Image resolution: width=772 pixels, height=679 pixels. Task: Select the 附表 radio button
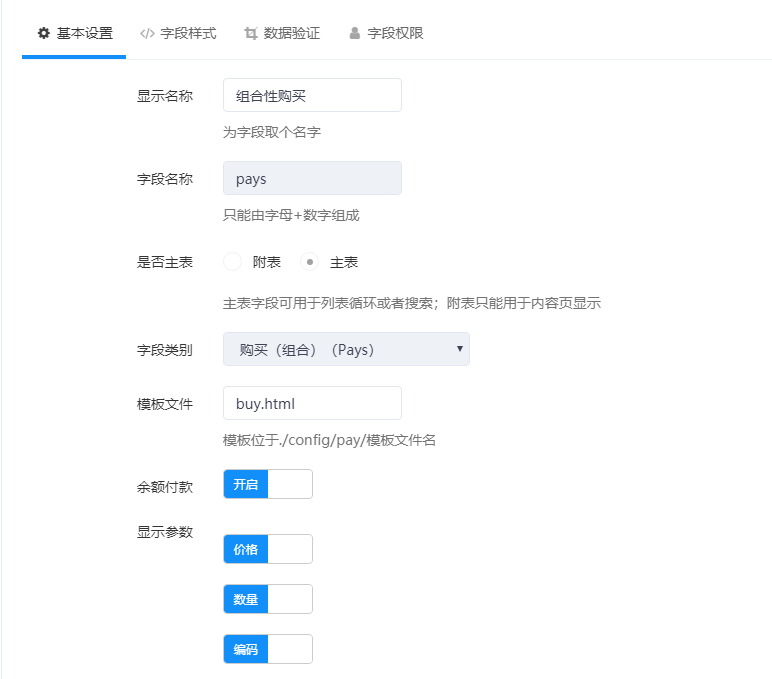(x=232, y=262)
